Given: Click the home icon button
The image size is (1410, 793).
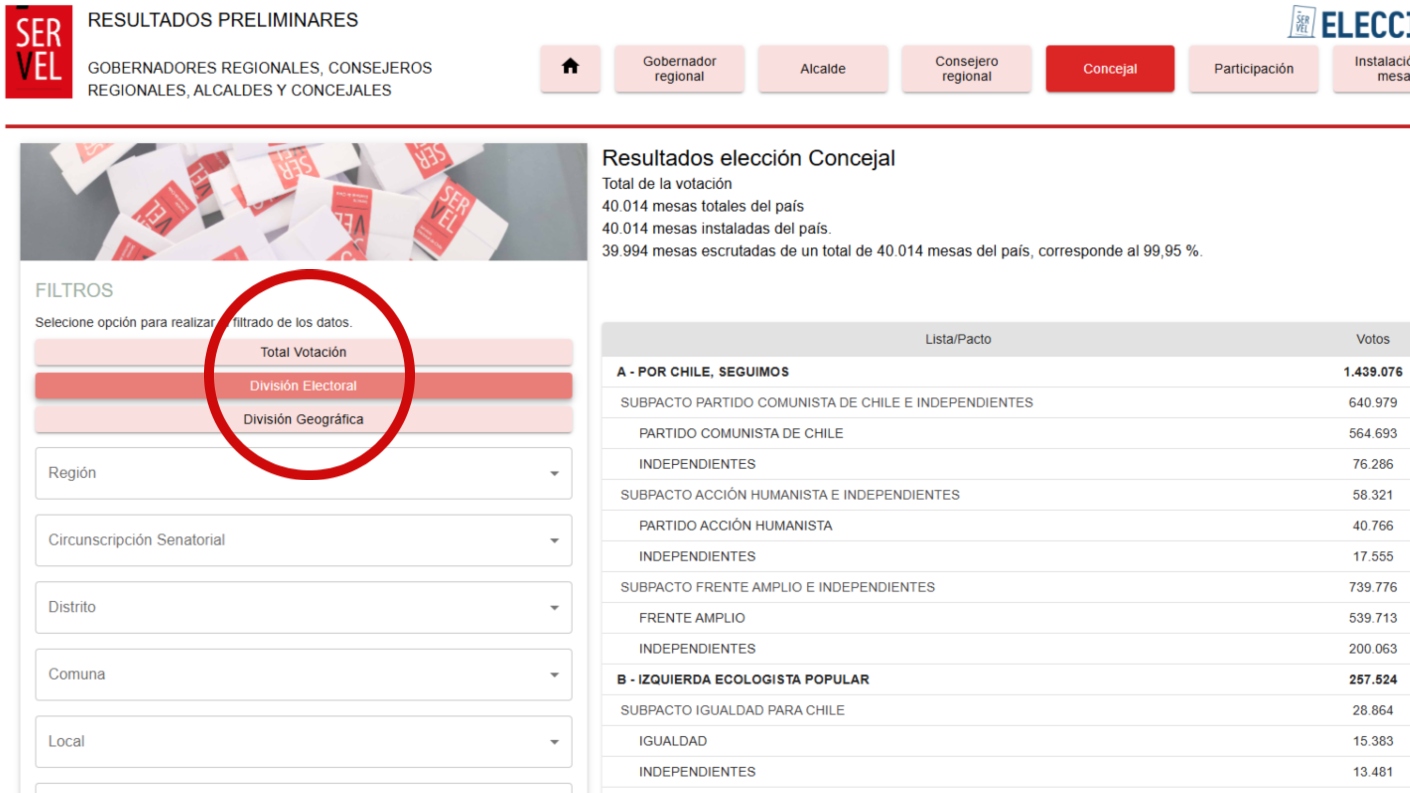Looking at the screenshot, I should click(570, 68).
